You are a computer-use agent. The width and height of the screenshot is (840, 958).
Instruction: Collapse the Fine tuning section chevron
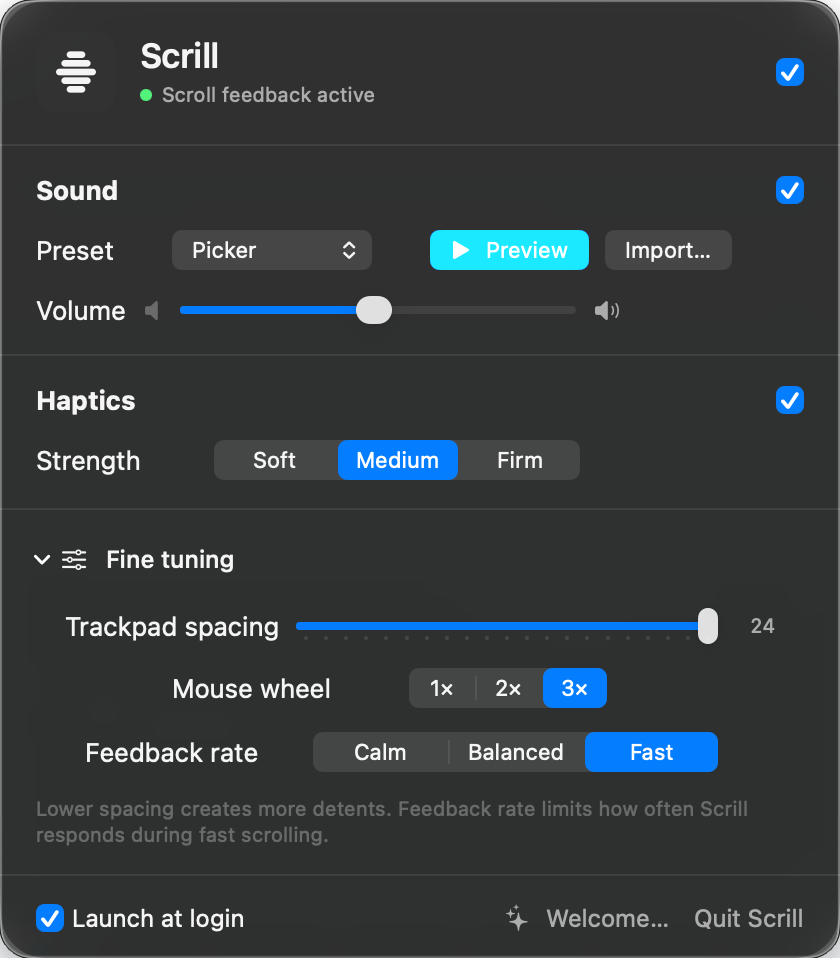42,560
